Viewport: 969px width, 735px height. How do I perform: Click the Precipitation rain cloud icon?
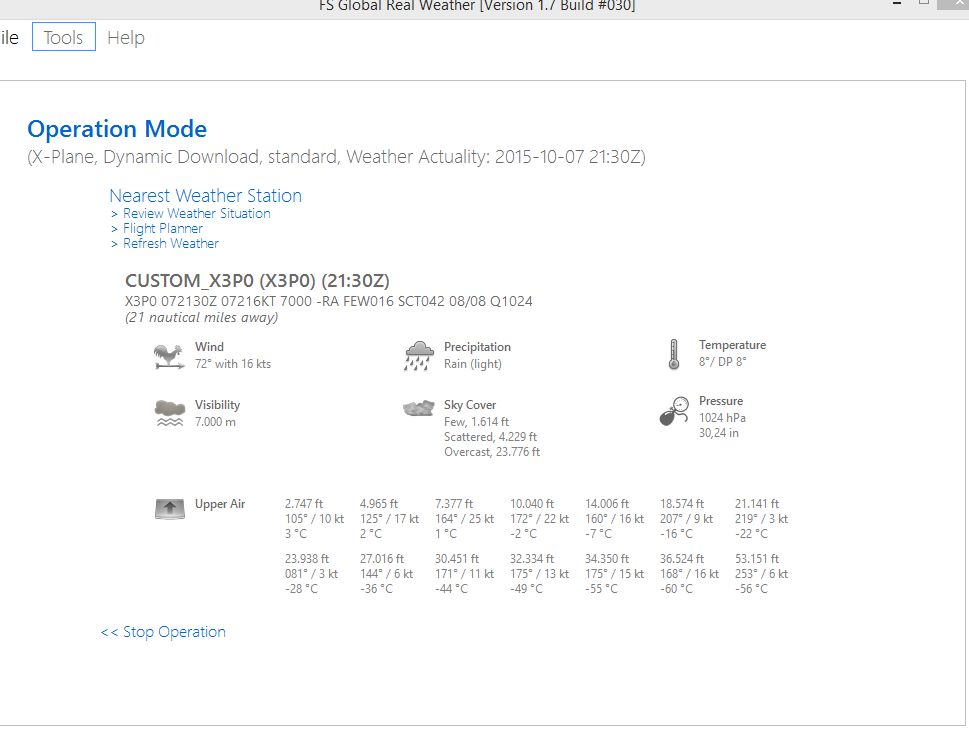[419, 356]
